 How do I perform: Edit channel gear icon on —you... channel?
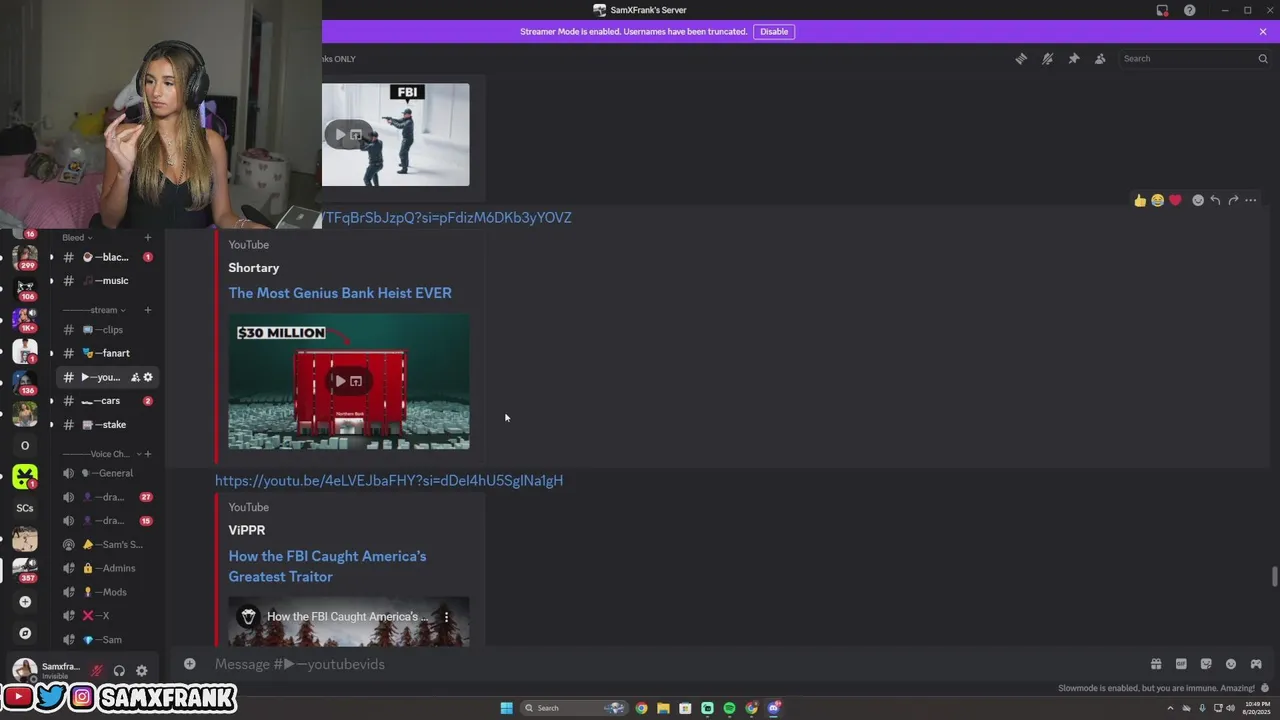[x=148, y=377]
